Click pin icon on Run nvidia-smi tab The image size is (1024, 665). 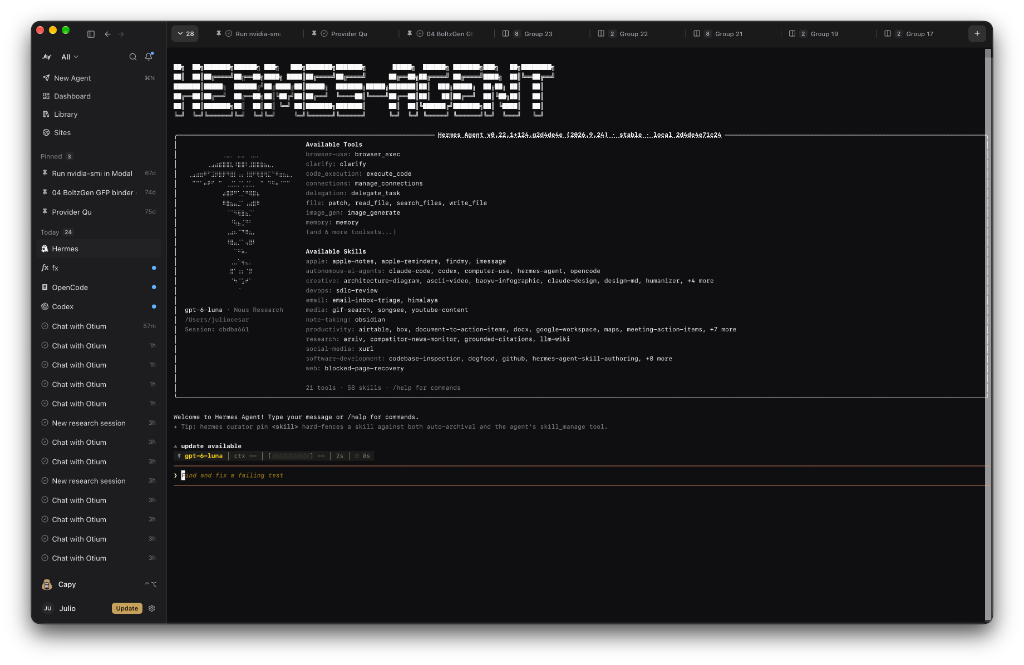click(219, 33)
